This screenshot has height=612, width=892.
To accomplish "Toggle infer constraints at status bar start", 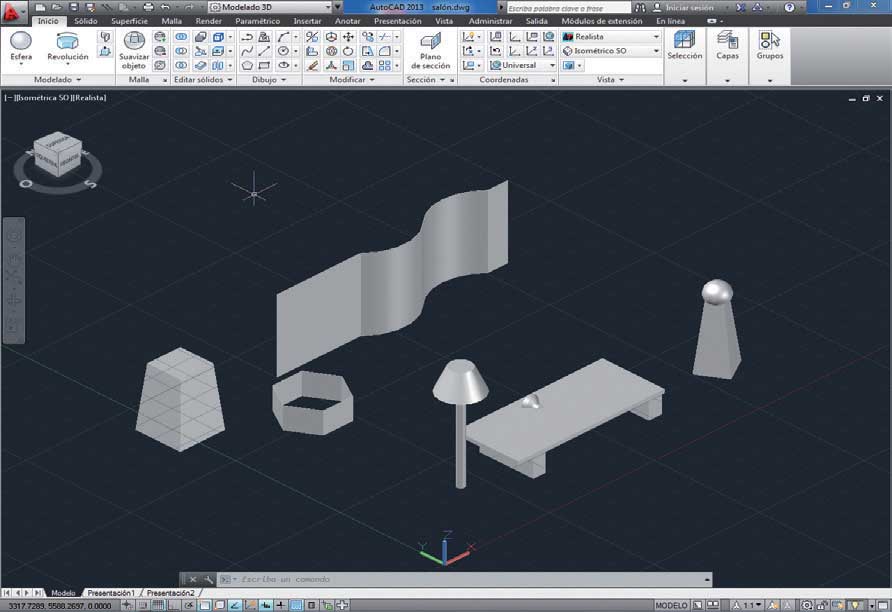I will click(x=128, y=606).
